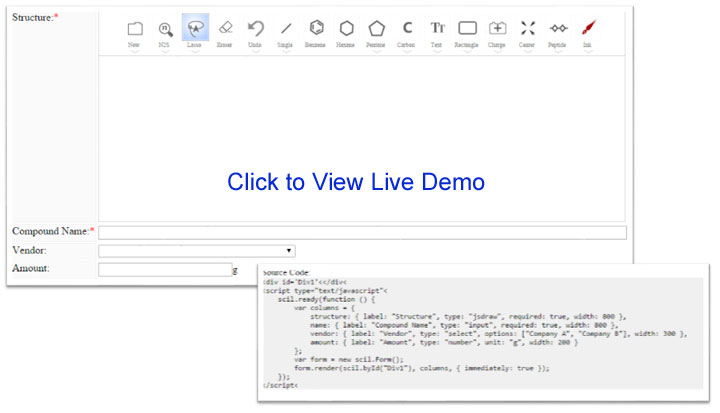This screenshot has height=413, width=720.
Task: Click the 'var columns = {' code line
Action: pyautogui.click(x=324, y=308)
